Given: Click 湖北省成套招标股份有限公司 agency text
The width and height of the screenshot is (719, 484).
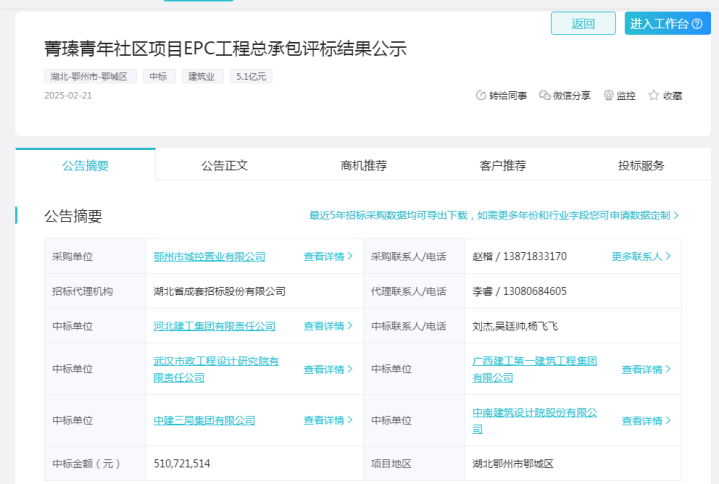Looking at the screenshot, I should click(220, 291).
